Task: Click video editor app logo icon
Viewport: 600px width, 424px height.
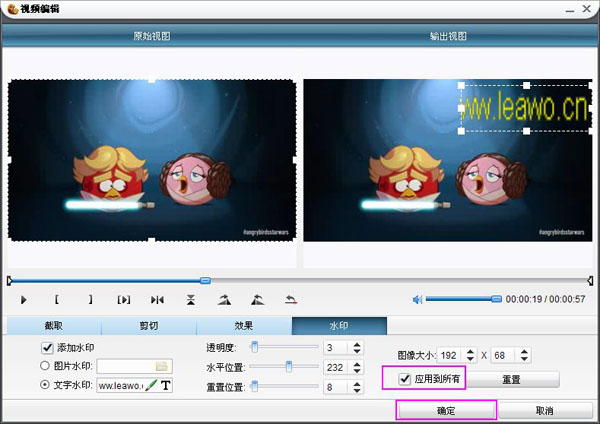Action: [x=13, y=8]
